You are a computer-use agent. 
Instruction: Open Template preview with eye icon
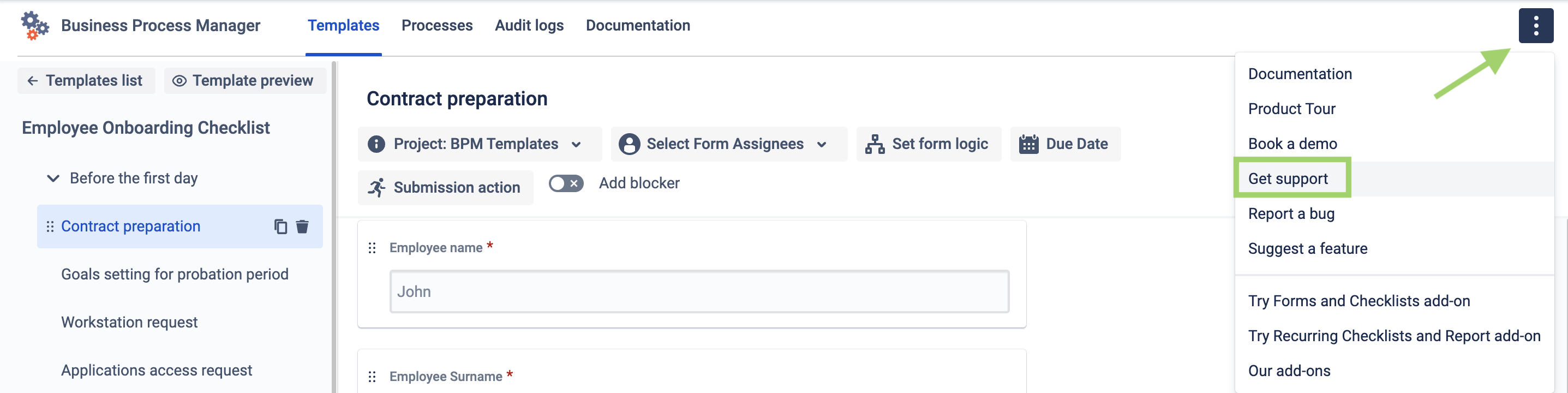(x=244, y=80)
